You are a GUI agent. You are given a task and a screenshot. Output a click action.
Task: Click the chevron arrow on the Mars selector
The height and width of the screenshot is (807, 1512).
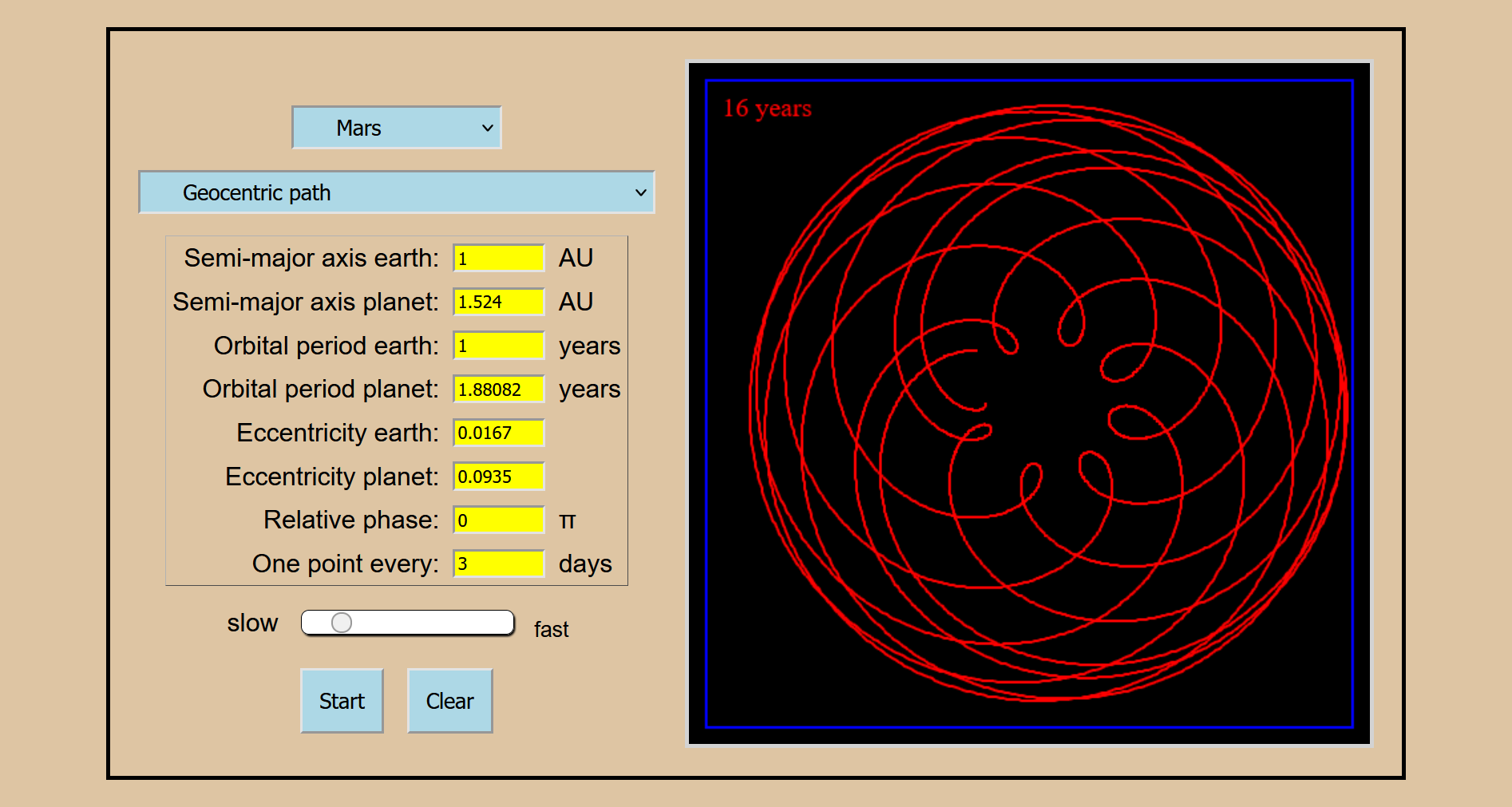tap(487, 128)
